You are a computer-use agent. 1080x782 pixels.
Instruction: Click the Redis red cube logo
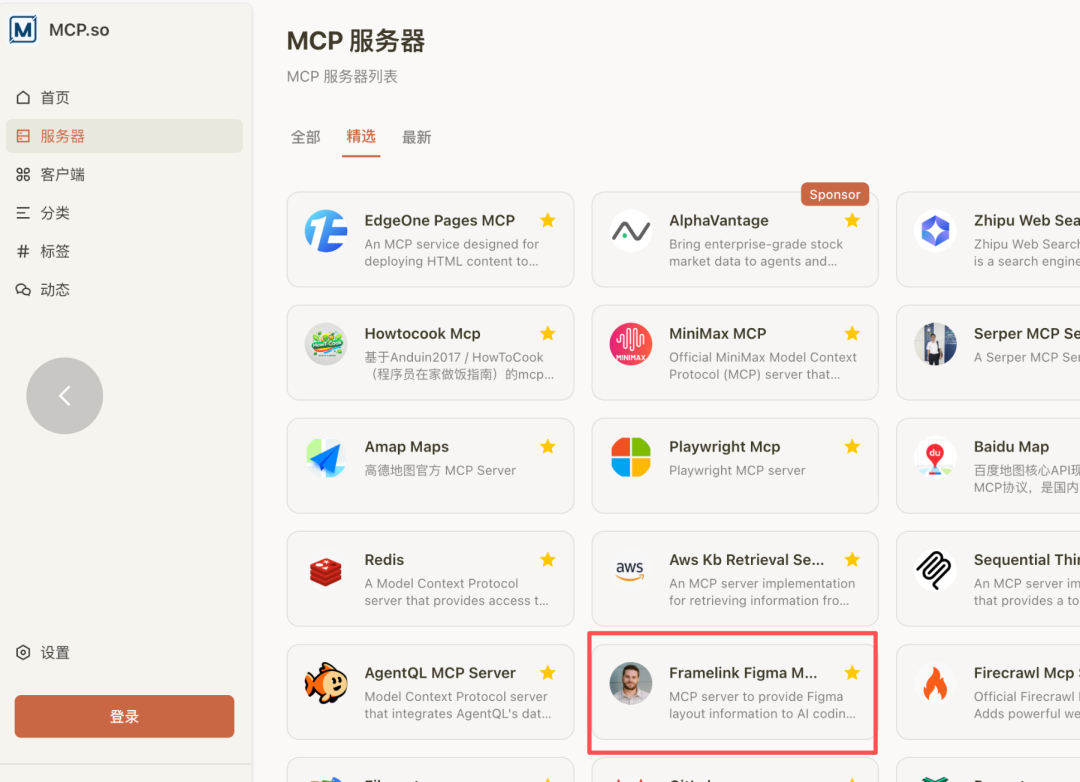pos(326,570)
